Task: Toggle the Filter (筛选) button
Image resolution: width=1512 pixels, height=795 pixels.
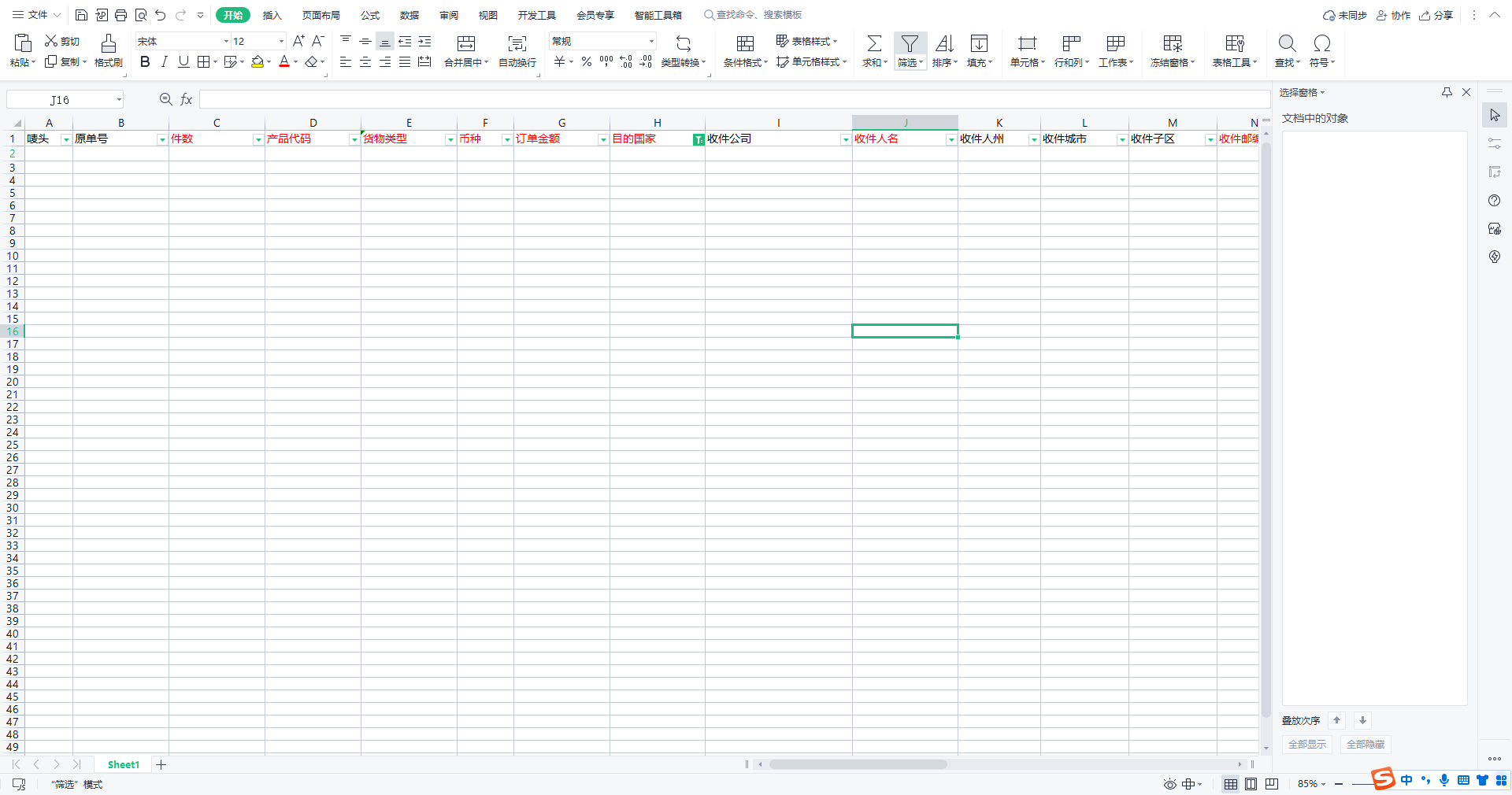Action: coord(910,43)
